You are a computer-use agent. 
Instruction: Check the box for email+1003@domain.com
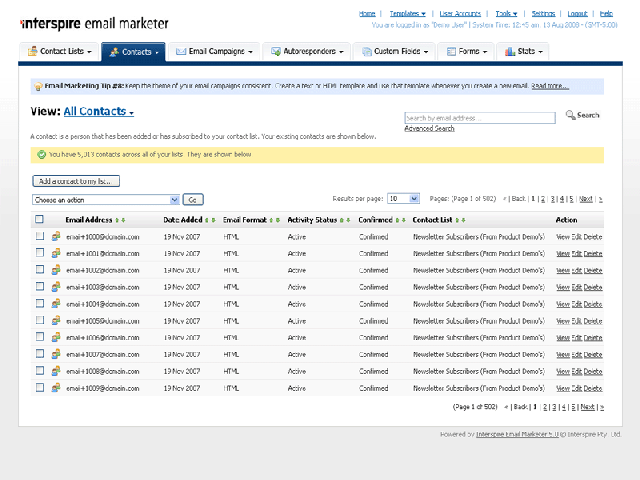40,286
